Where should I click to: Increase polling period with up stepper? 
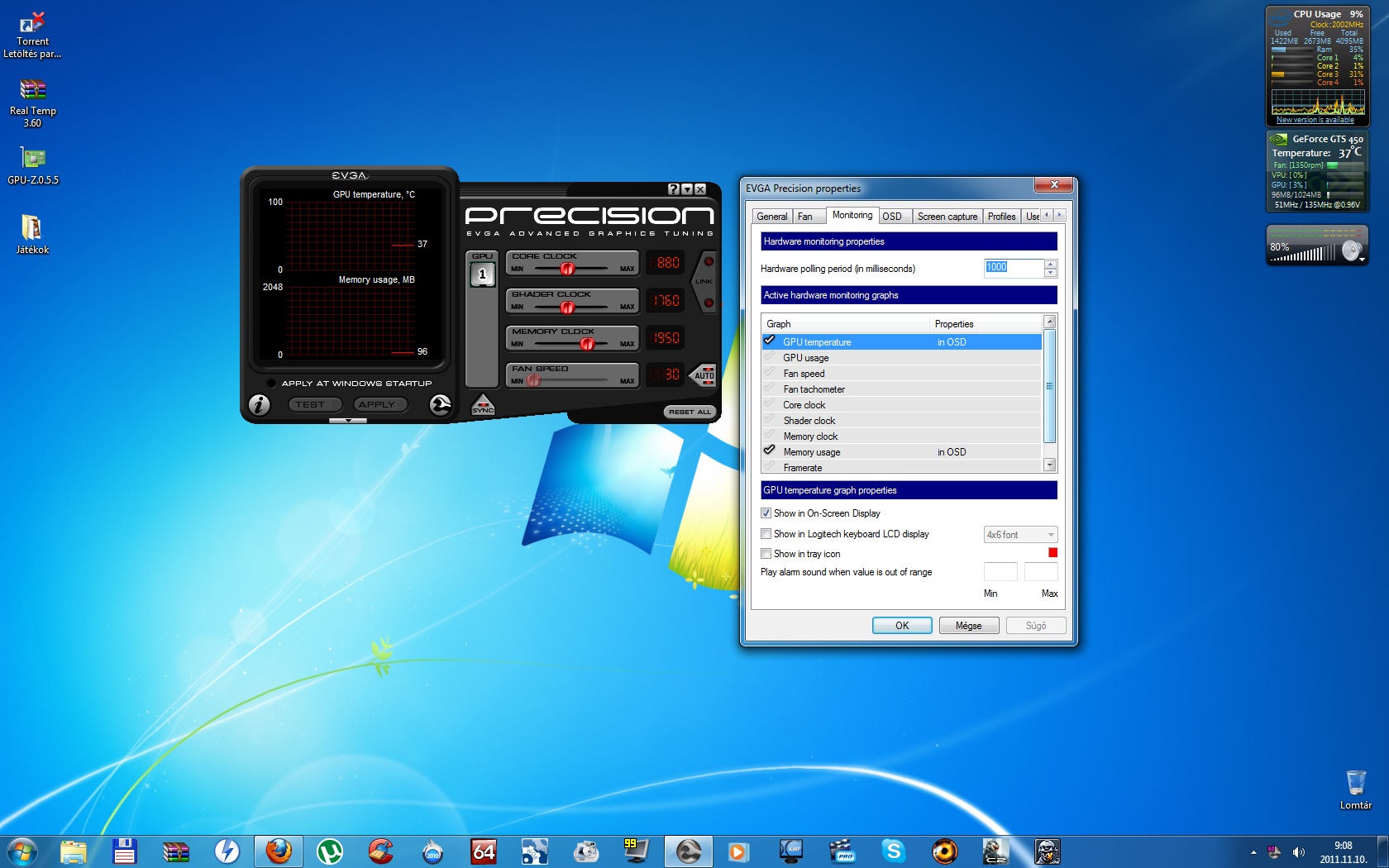(1050, 264)
